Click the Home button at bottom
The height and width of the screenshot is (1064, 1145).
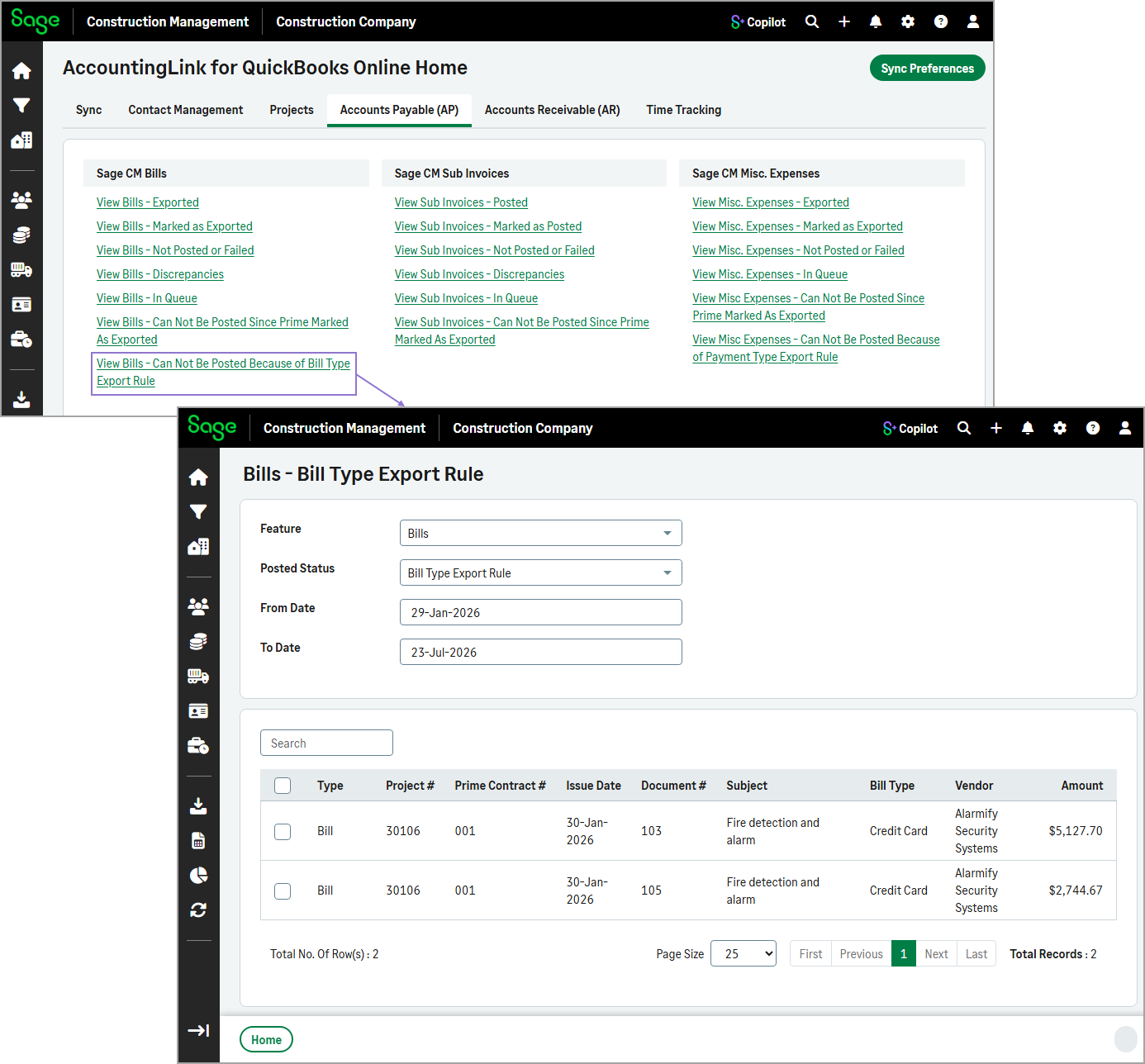(266, 1039)
